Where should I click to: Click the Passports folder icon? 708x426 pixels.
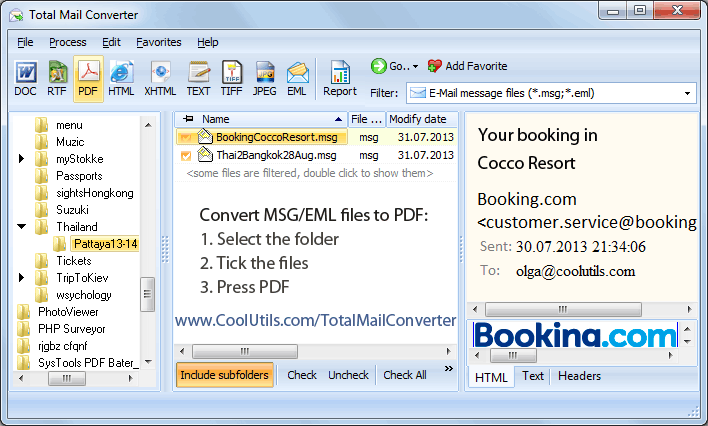click(x=41, y=176)
